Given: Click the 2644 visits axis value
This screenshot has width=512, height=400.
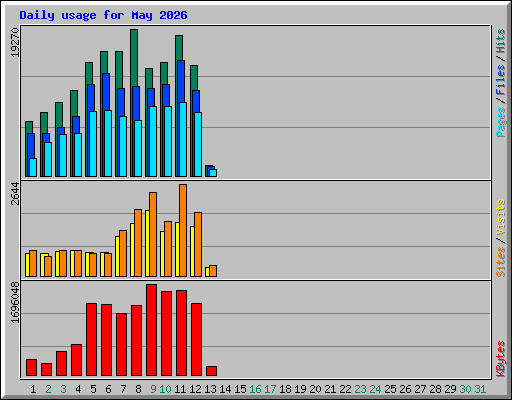Looking at the screenshot, I should click(x=15, y=194).
